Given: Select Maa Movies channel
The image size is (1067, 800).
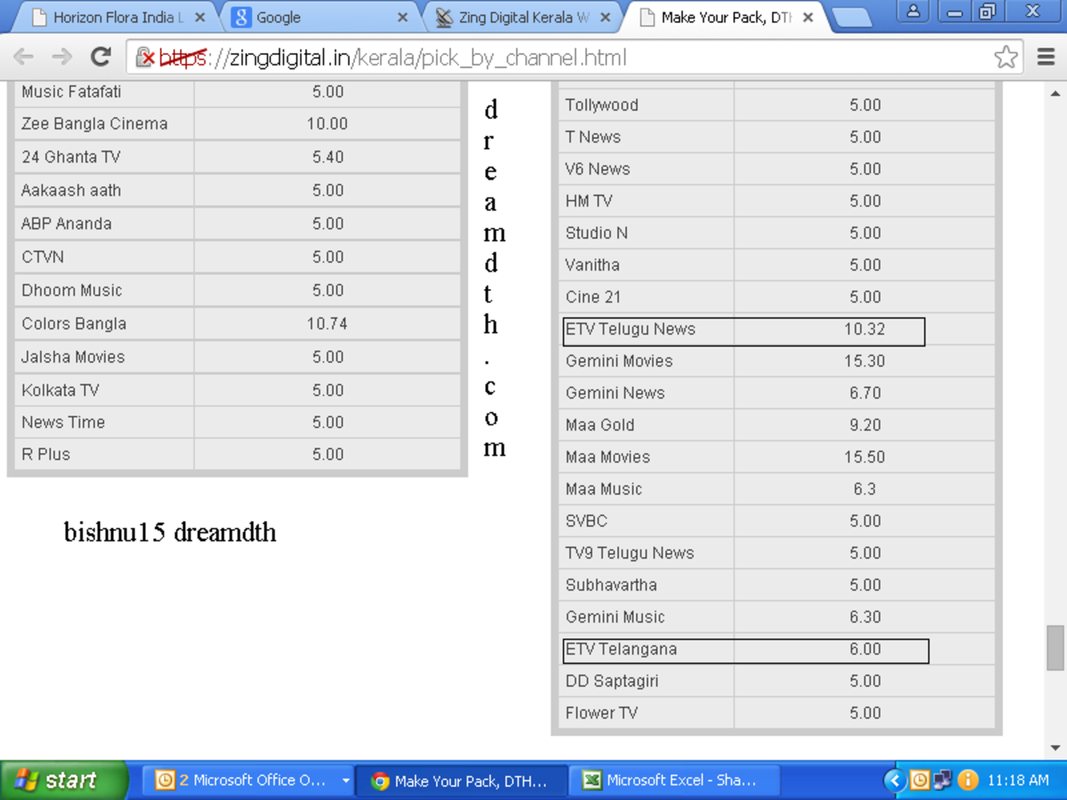Looking at the screenshot, I should pyautogui.click(x=608, y=457).
